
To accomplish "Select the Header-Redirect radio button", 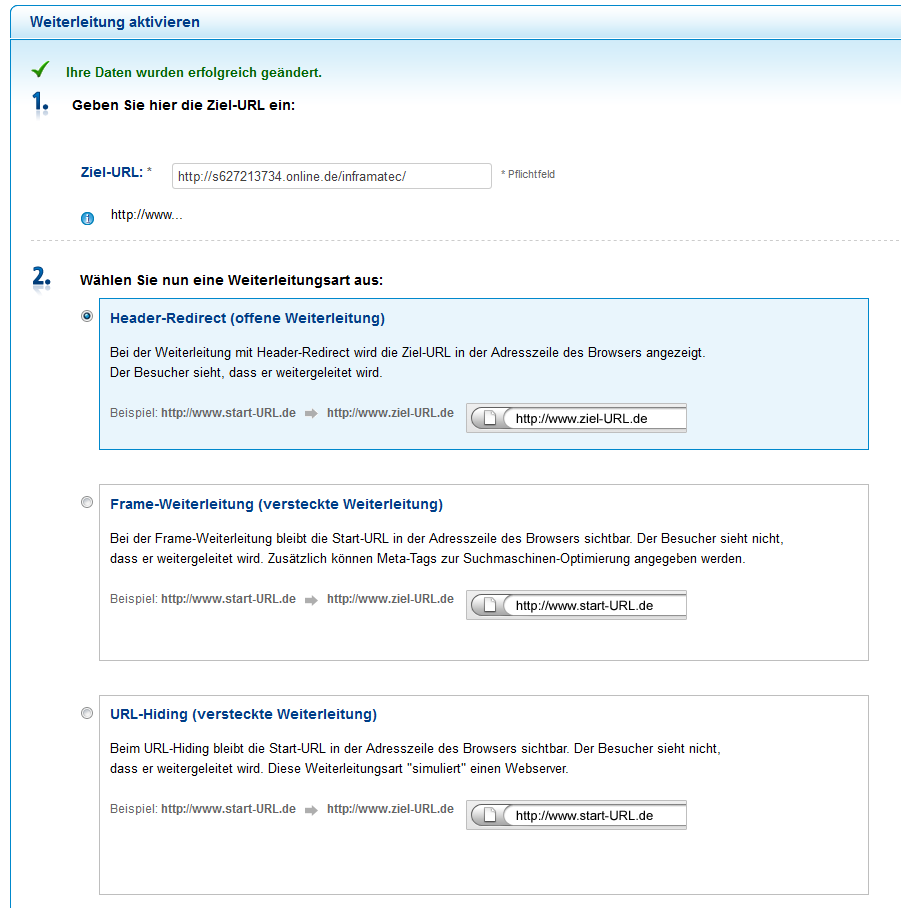I will pos(87,316).
